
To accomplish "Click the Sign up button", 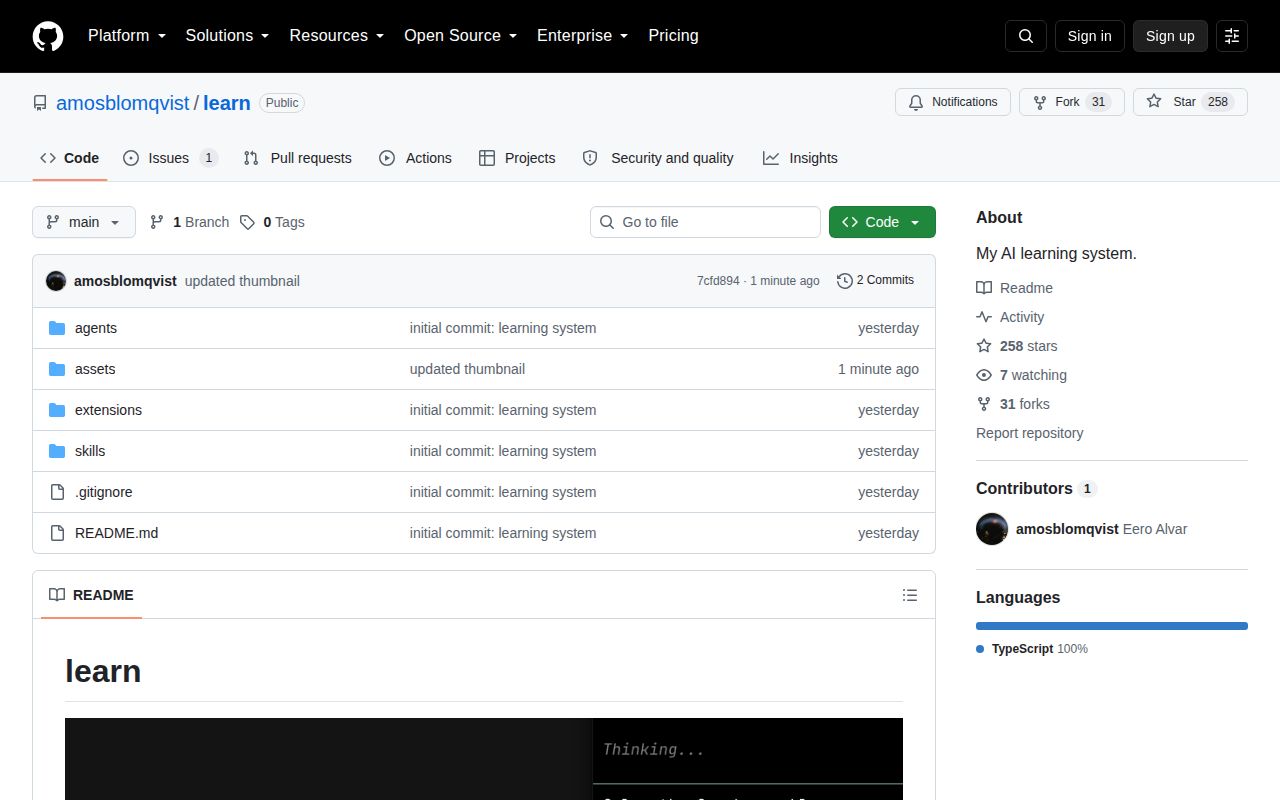I will (1170, 36).
